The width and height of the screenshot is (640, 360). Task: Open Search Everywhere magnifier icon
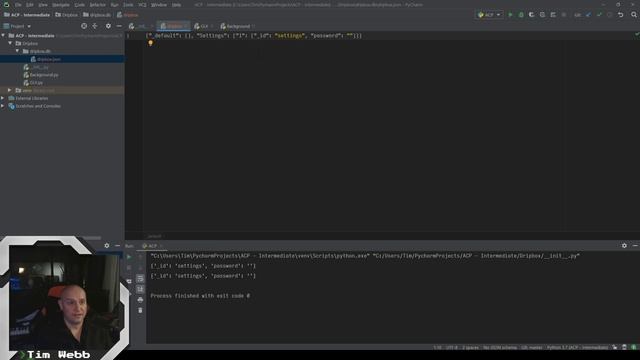pos(634,15)
